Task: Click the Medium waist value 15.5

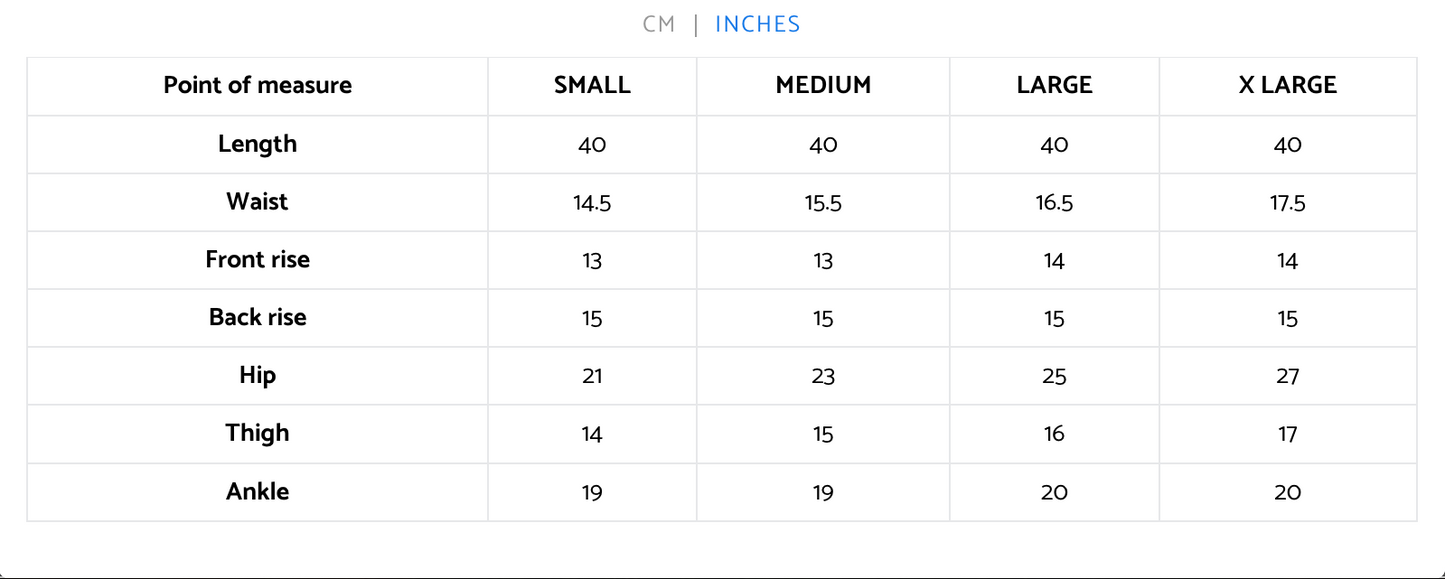Action: [823, 204]
